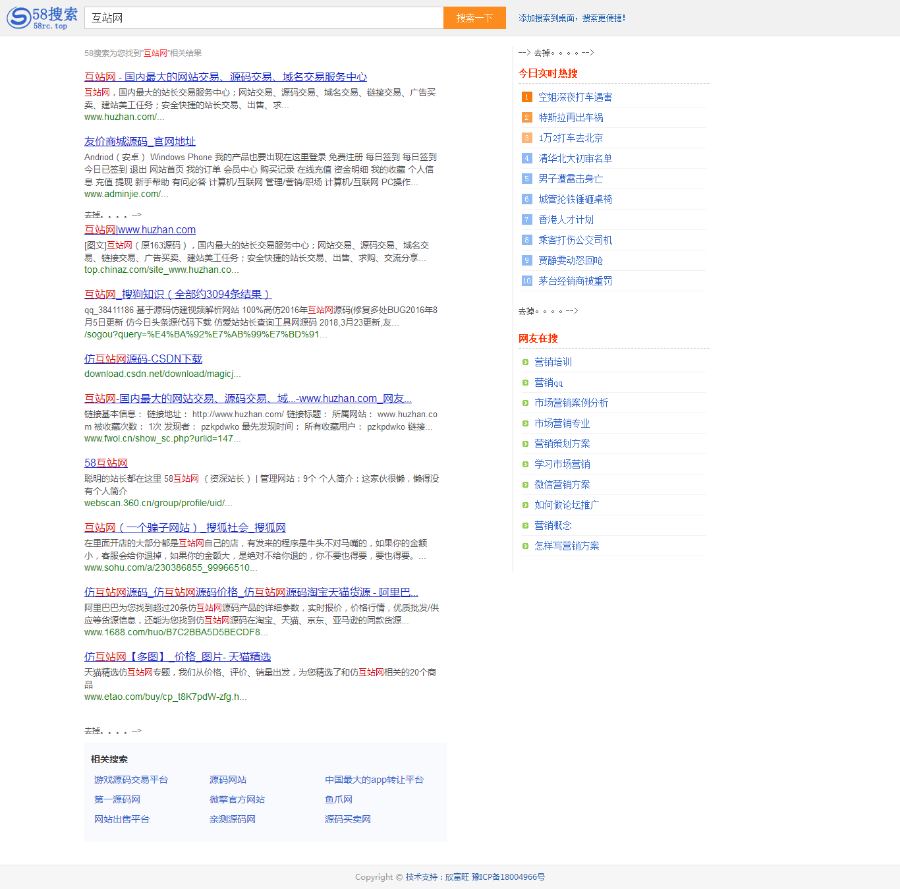Click the green URL www.sohu.com/a/230386855_99966510...
Viewport: 900px width, 889px height.
[x=170, y=568]
